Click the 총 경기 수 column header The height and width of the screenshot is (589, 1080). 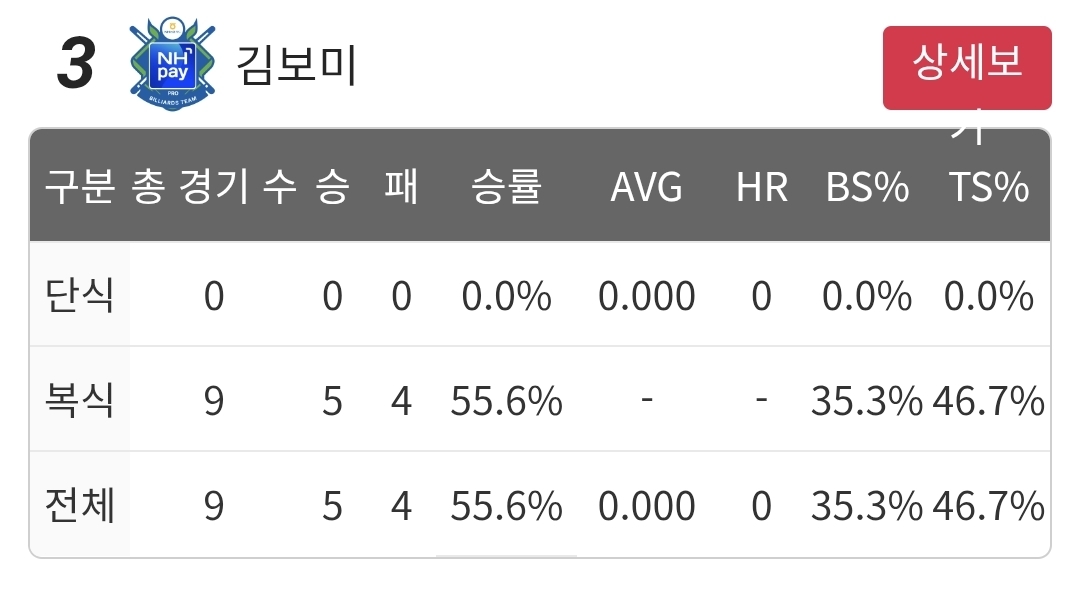(214, 187)
